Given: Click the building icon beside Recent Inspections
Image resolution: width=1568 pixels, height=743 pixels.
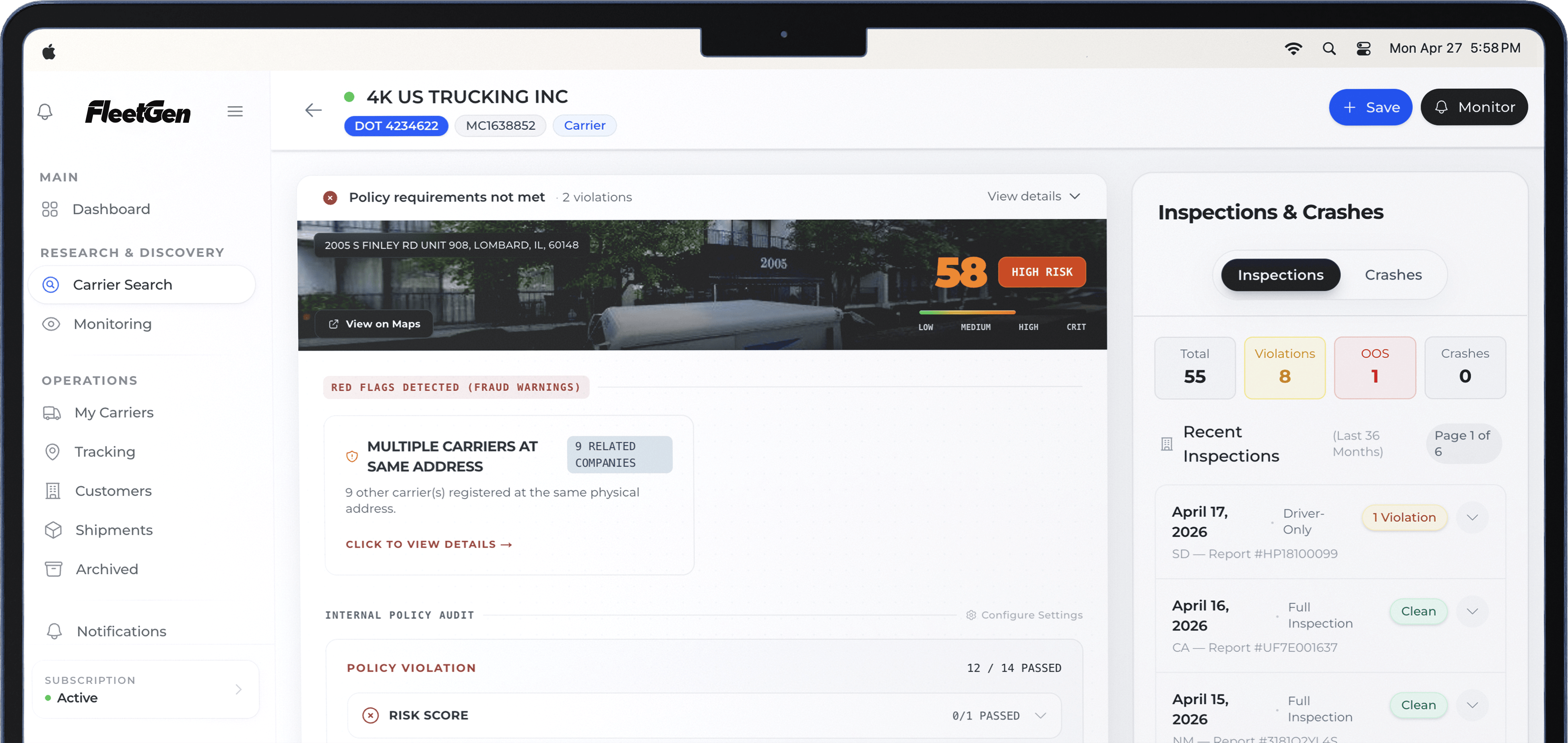Looking at the screenshot, I should [x=1166, y=444].
